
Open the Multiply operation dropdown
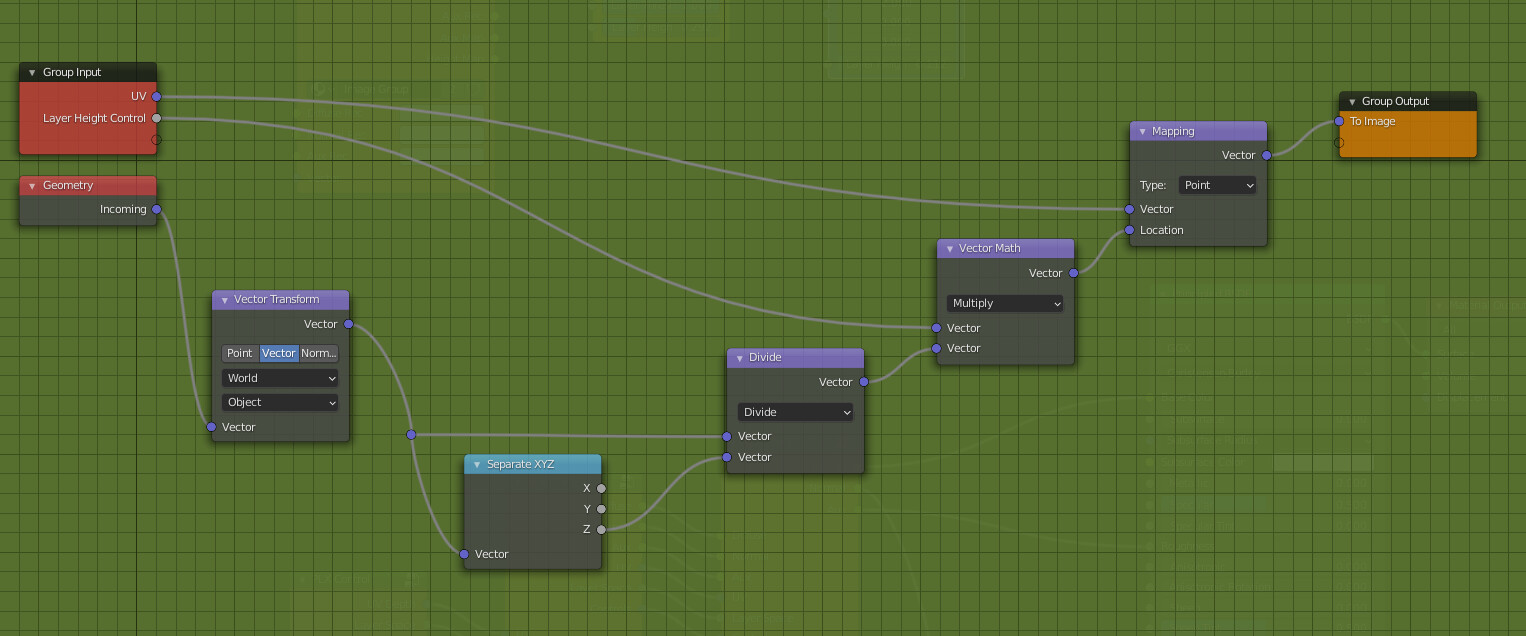[x=1004, y=303]
